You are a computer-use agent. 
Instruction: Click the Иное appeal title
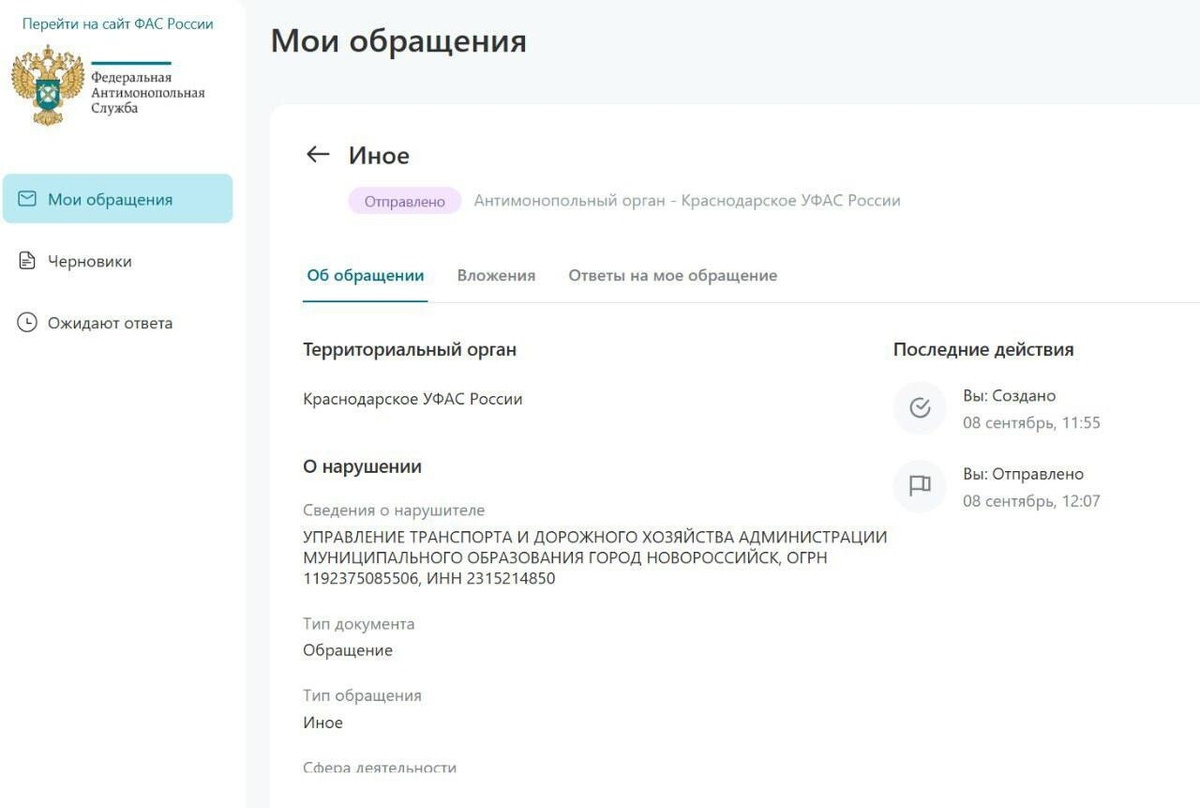(379, 155)
